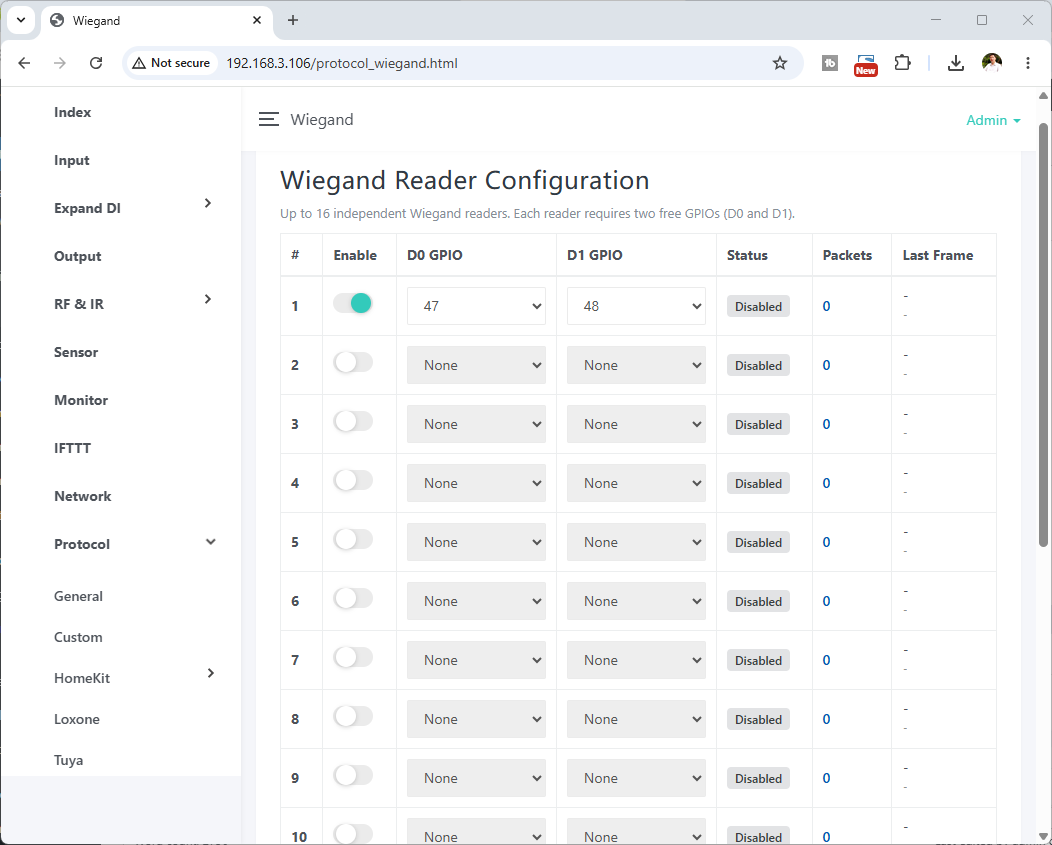The height and width of the screenshot is (845, 1052).
Task: Click the extension icon with the red New badge
Action: 865,64
